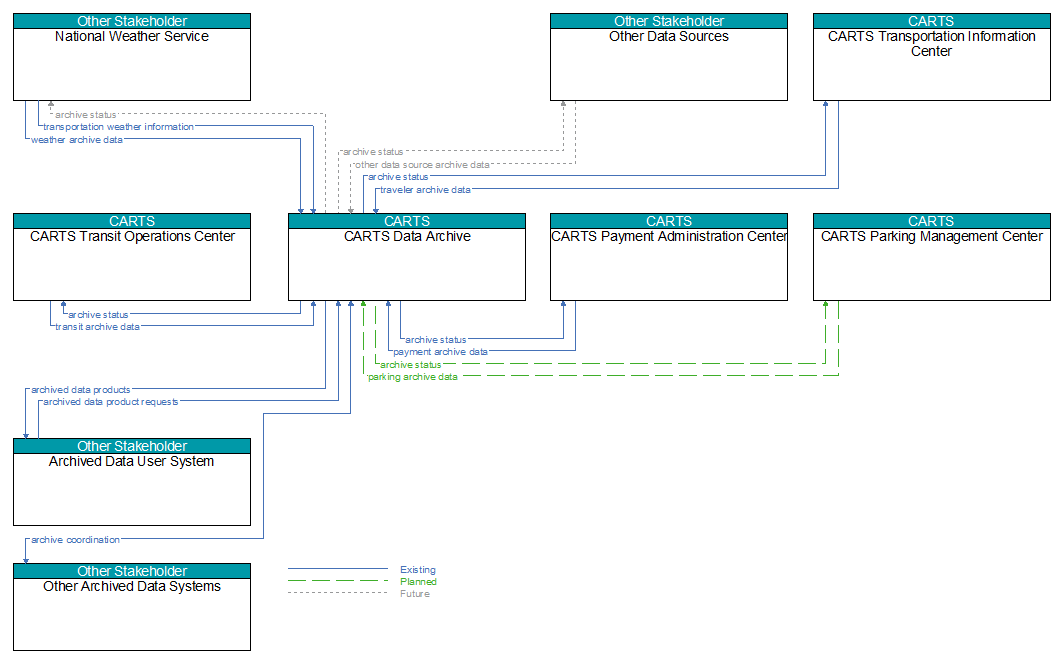Click the 'weather archive data' flow label
The width and height of the screenshot is (1061, 664).
coord(77,139)
